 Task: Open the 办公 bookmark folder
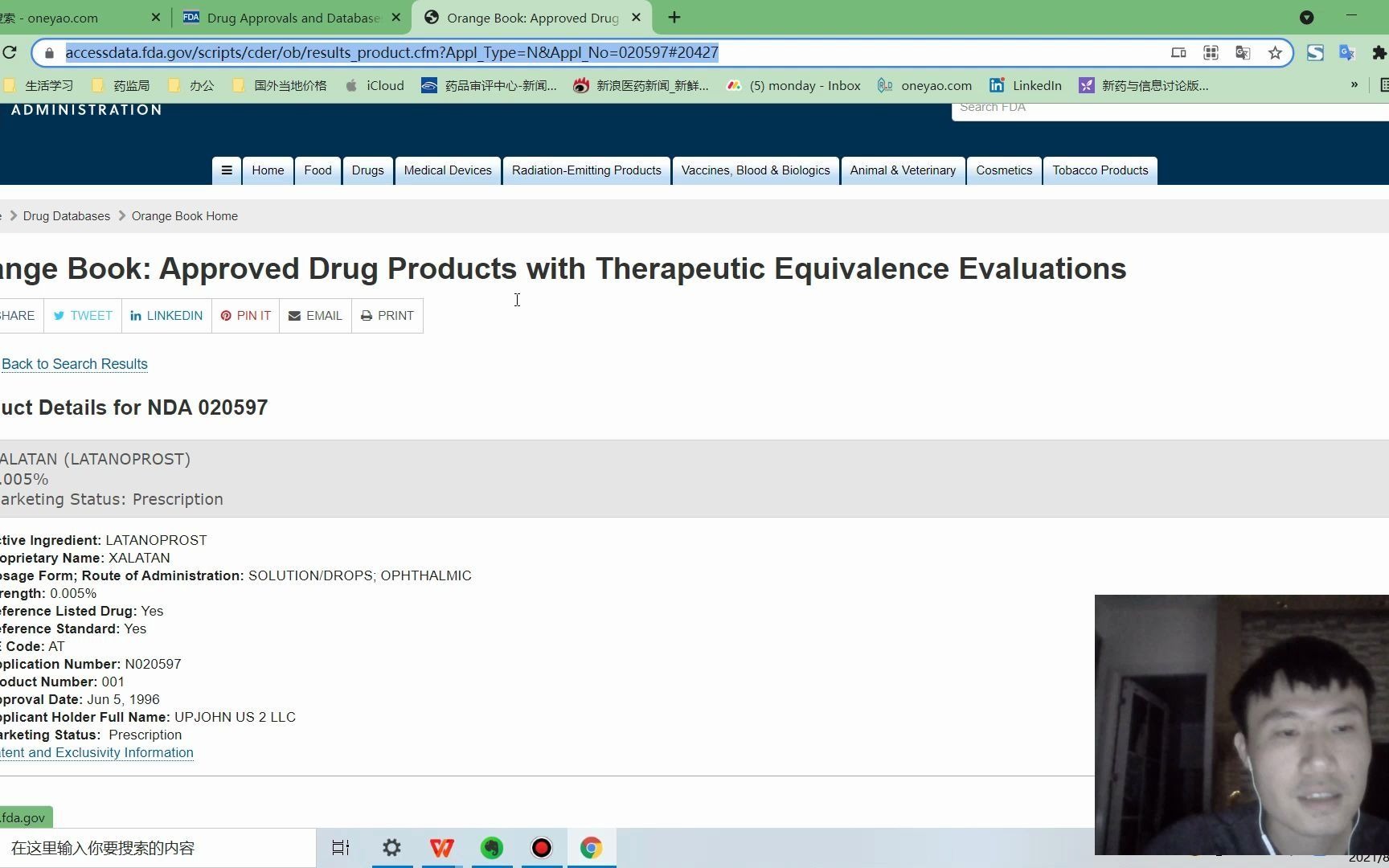pos(191,85)
